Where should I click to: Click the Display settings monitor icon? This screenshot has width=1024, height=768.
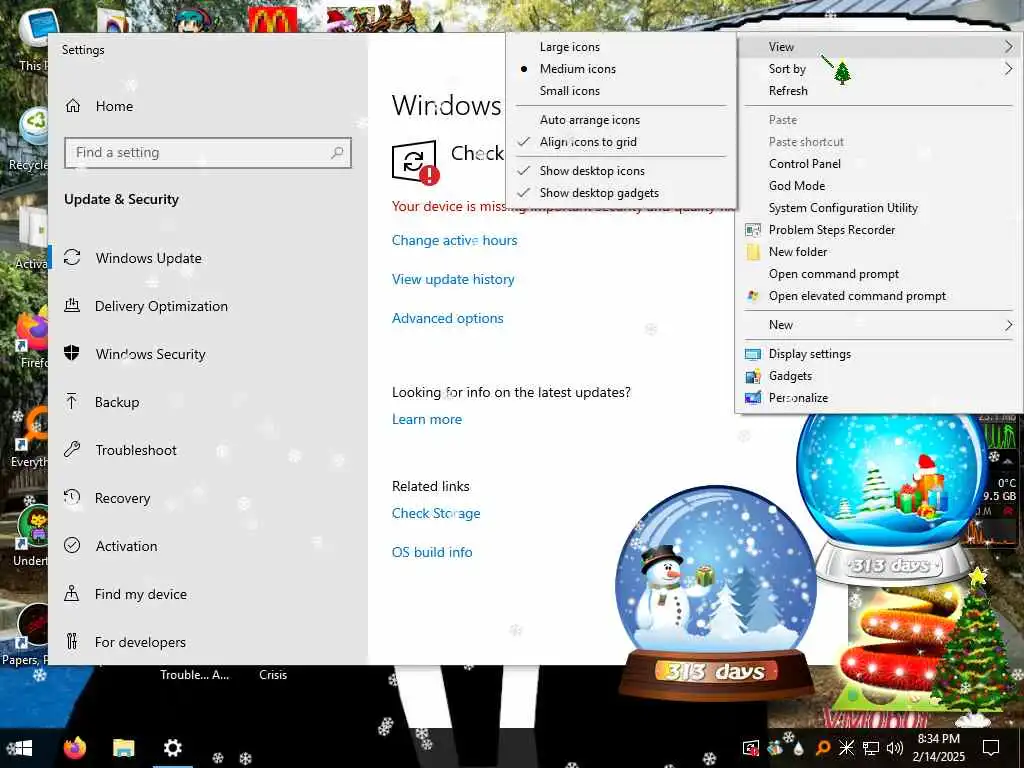752,354
